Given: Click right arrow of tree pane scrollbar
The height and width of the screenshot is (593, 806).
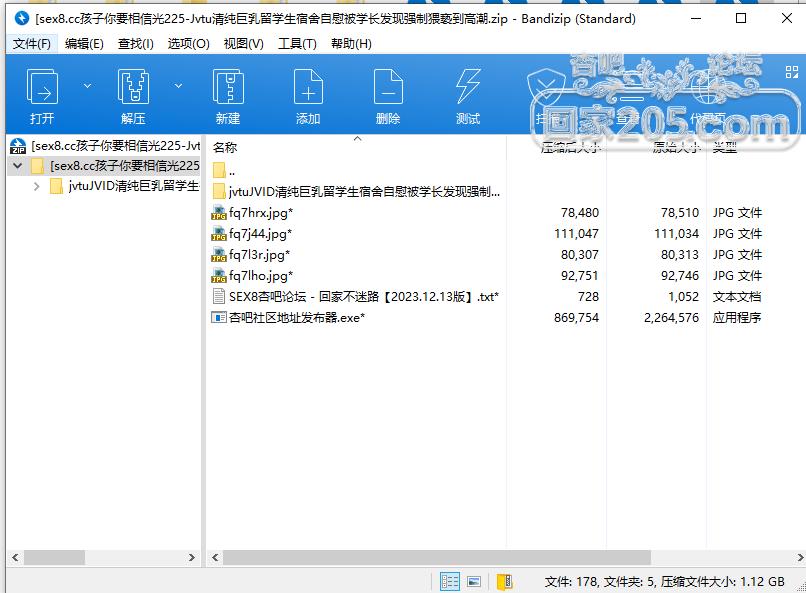Looking at the screenshot, I should [x=192, y=558].
